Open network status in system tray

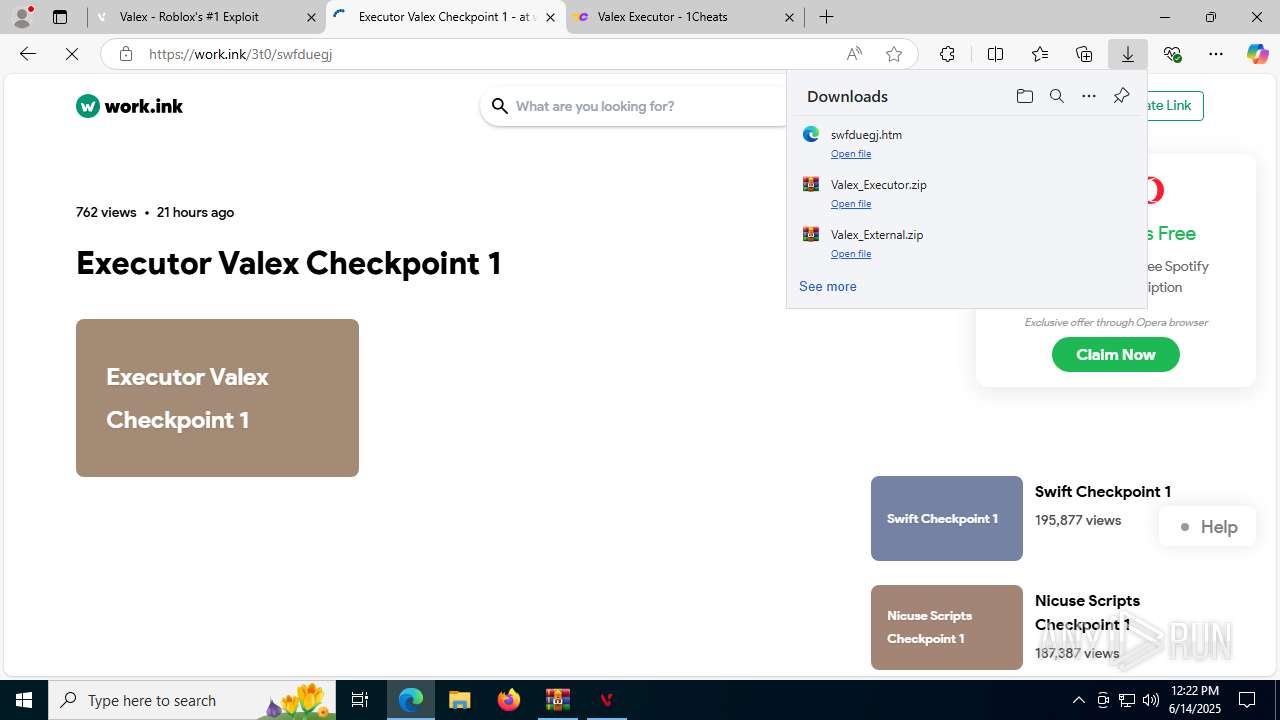tap(1126, 700)
